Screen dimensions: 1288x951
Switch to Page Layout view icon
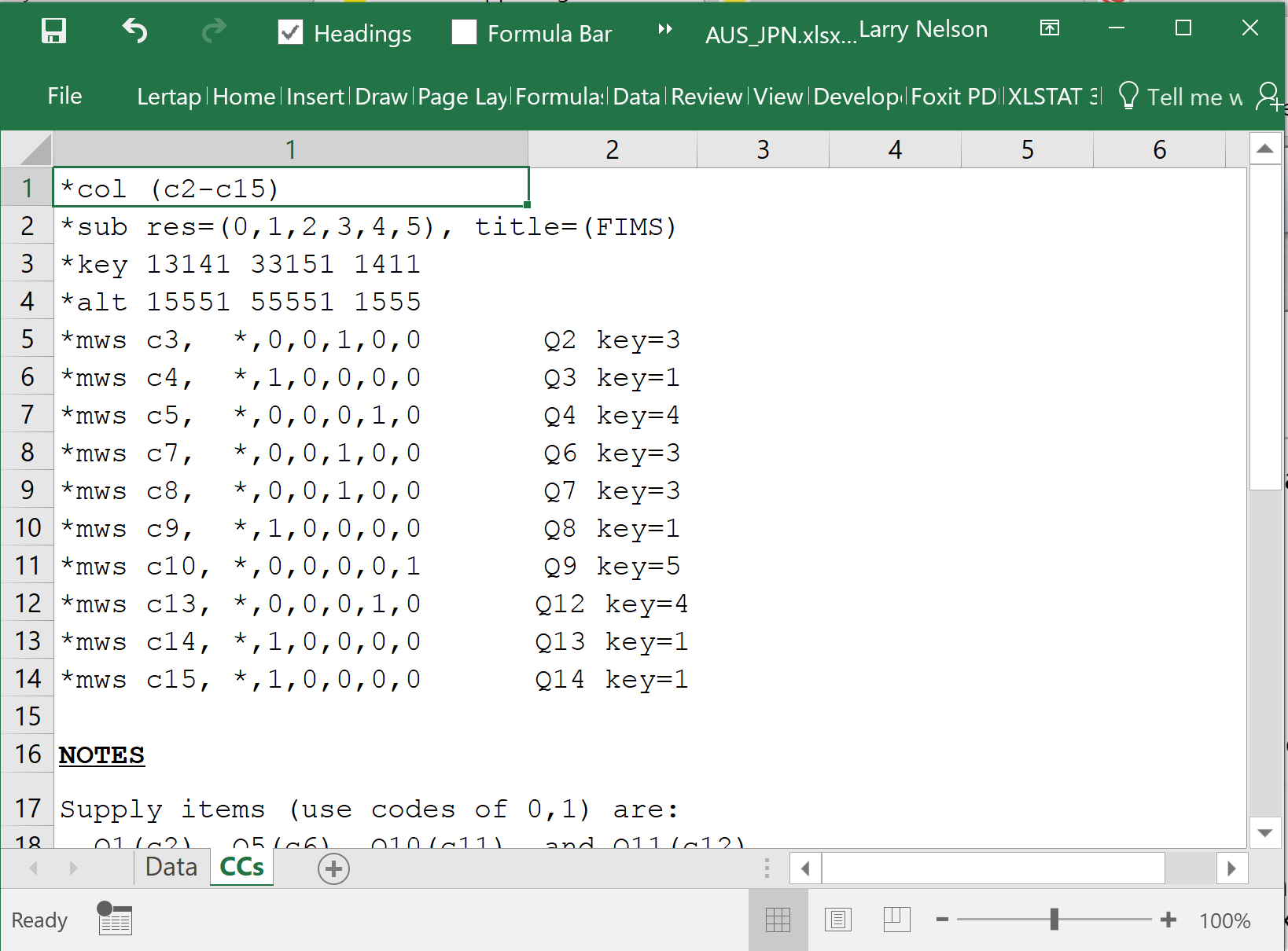point(837,920)
